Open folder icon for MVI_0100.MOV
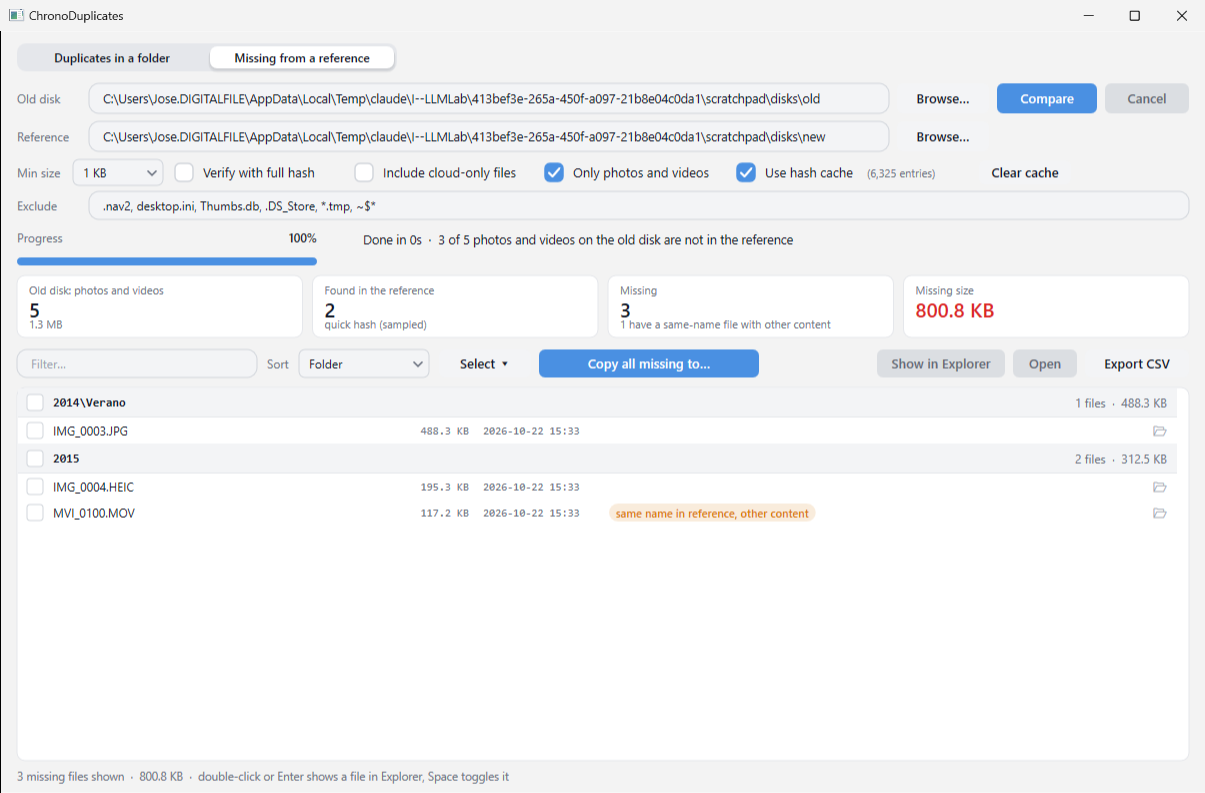The height and width of the screenshot is (793, 1205). coord(1160,513)
